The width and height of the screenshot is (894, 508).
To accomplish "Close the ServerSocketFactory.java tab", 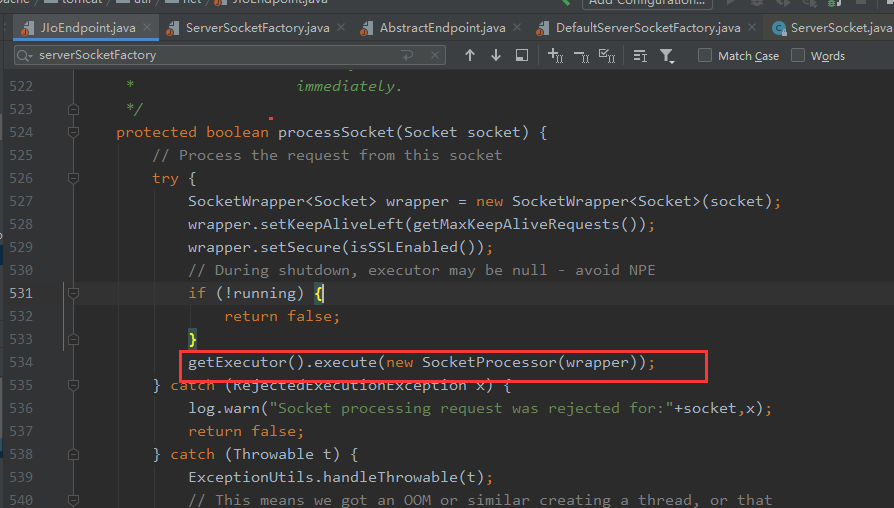I will coord(341,27).
